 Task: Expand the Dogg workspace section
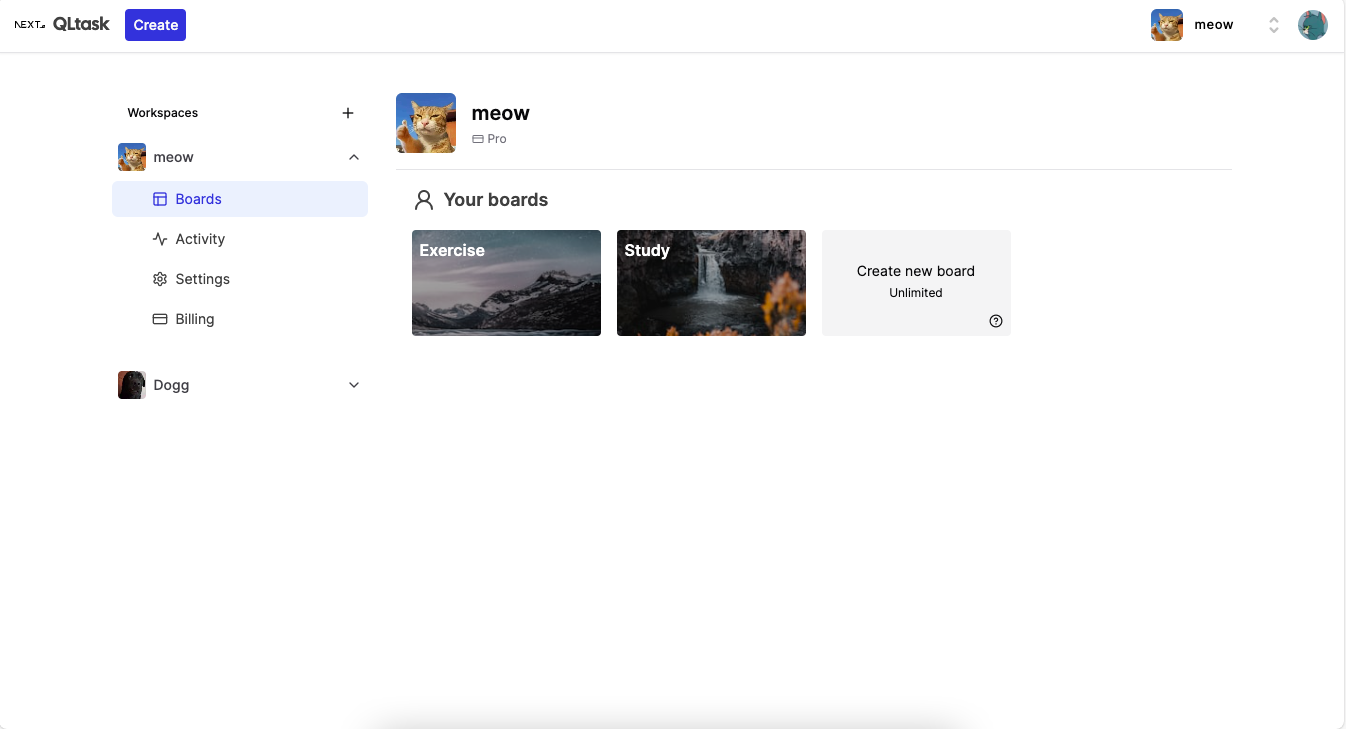coord(354,385)
